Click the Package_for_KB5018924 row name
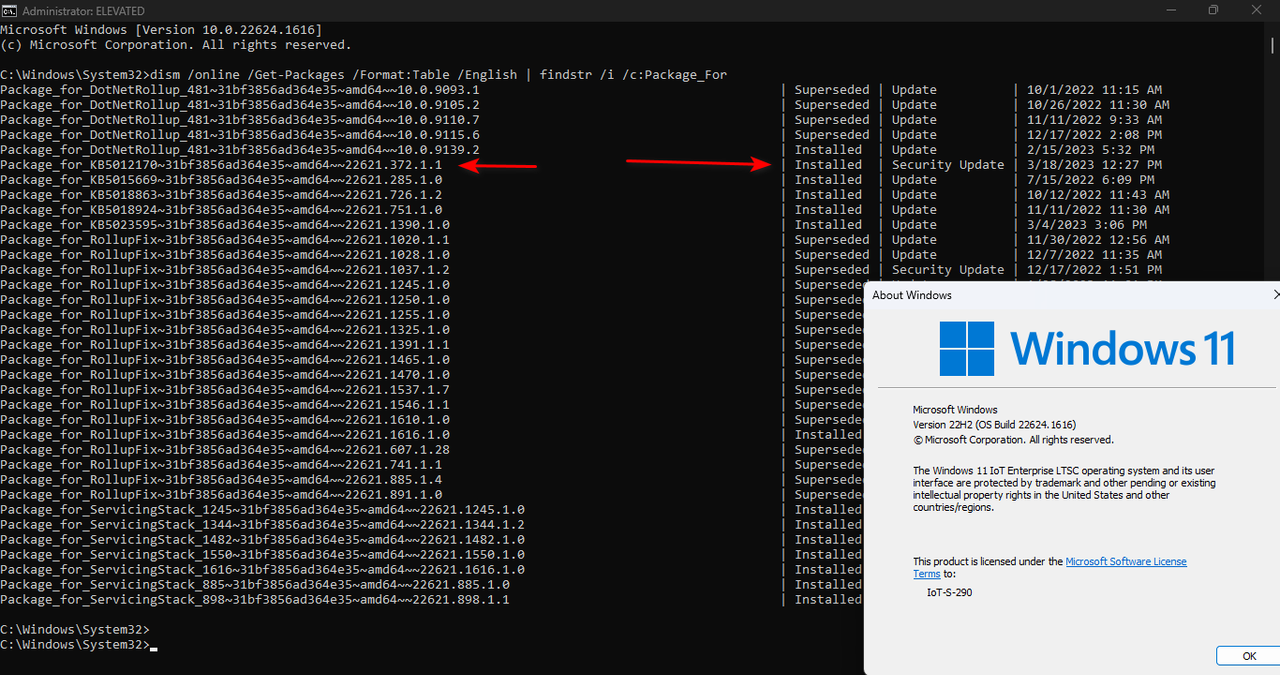This screenshot has width=1280, height=675. (x=221, y=210)
